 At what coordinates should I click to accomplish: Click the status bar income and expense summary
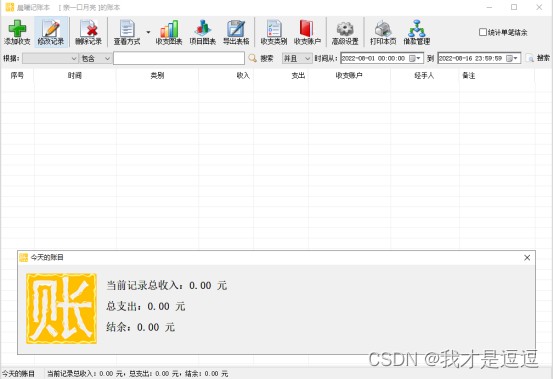pos(138,374)
